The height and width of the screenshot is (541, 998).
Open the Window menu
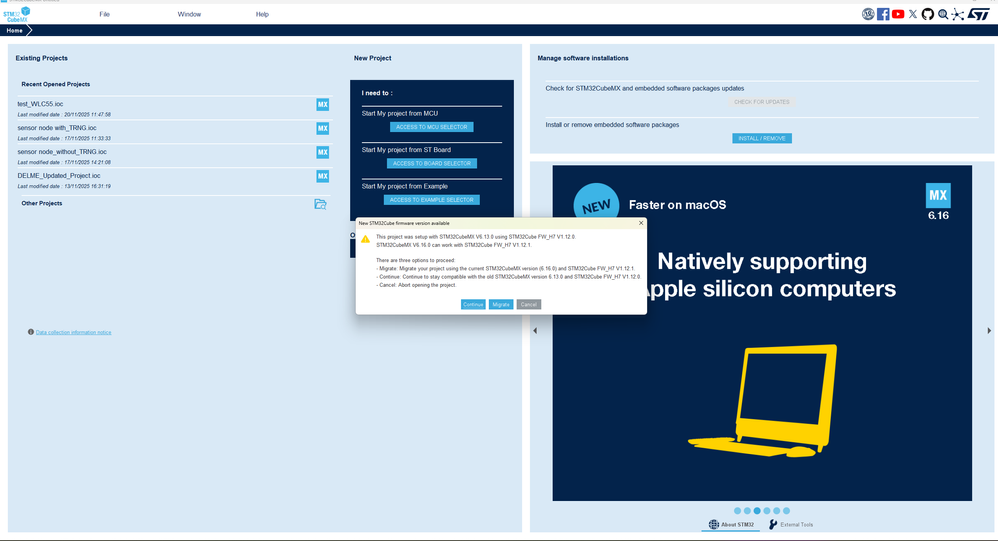click(x=189, y=14)
